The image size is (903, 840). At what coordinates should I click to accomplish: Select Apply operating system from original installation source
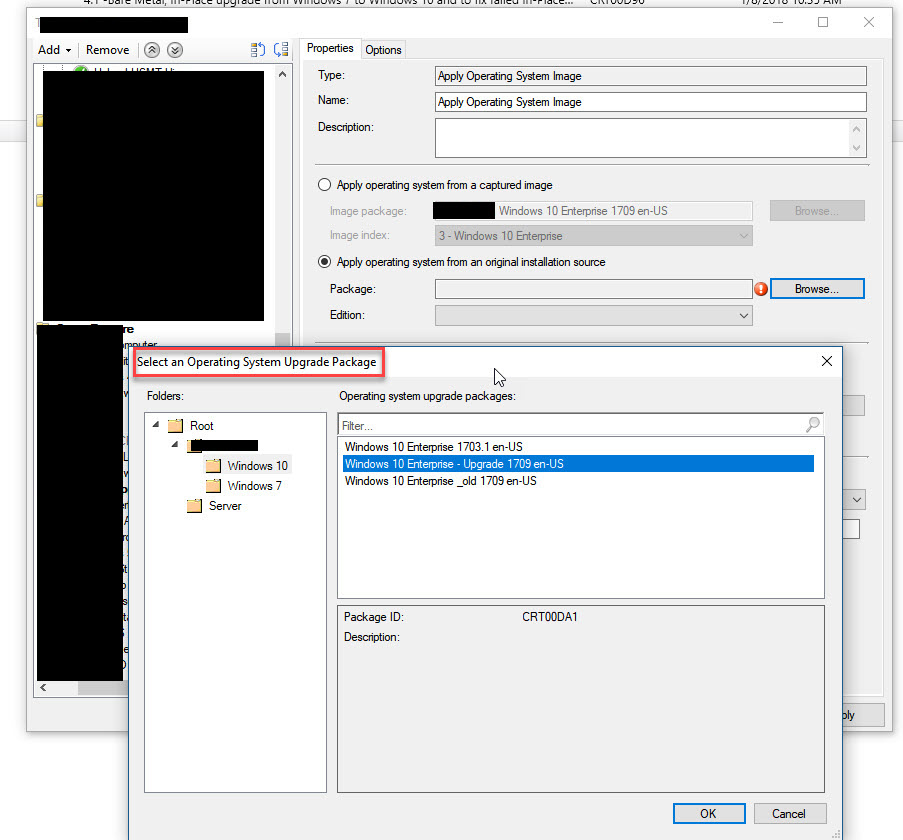coord(325,262)
